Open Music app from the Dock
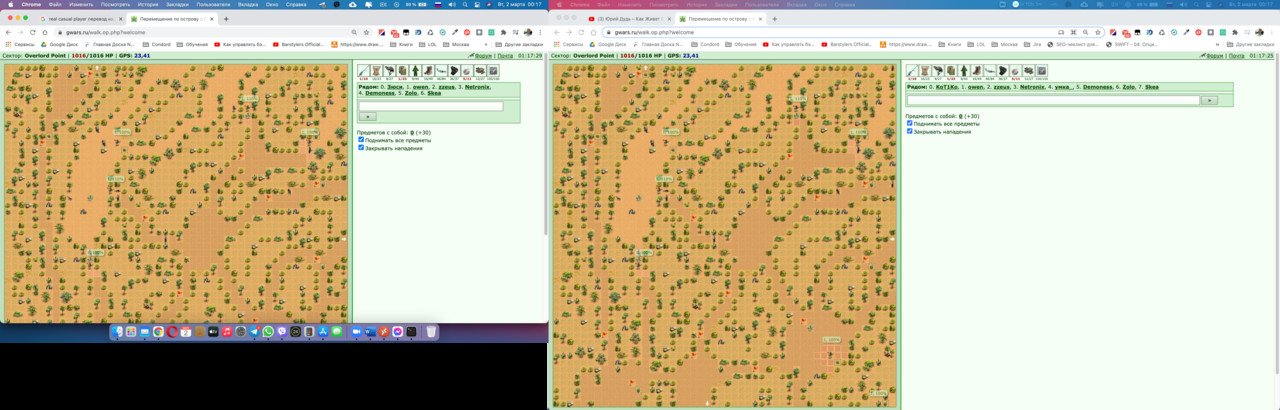Image resolution: width=1280 pixels, height=410 pixels. tap(227, 331)
